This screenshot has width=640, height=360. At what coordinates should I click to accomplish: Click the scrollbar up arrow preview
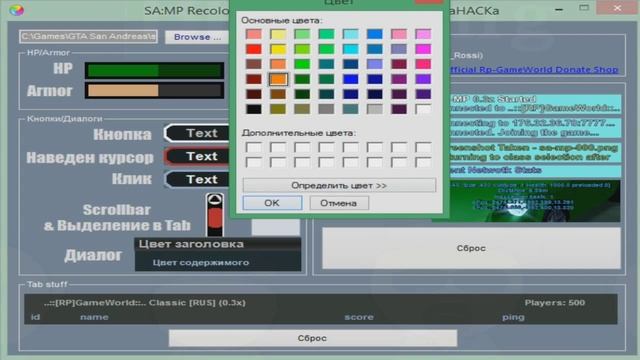pos(215,200)
